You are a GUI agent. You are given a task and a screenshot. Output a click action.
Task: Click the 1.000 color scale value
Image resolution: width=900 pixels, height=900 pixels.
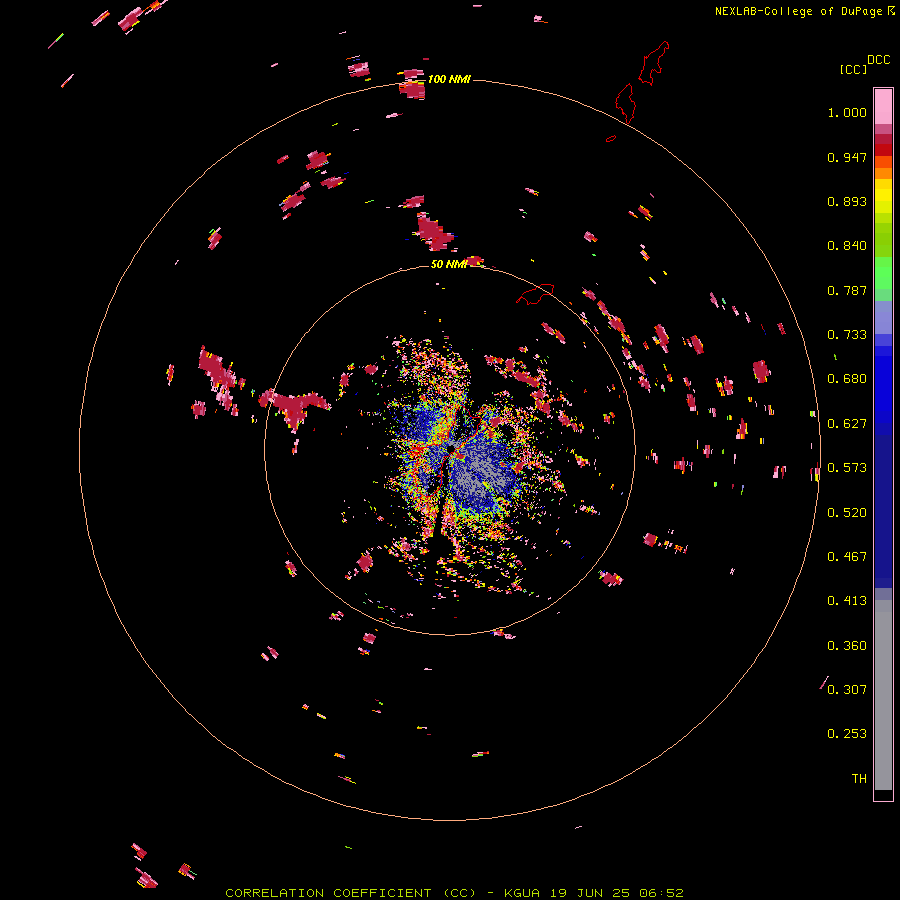pos(847,112)
